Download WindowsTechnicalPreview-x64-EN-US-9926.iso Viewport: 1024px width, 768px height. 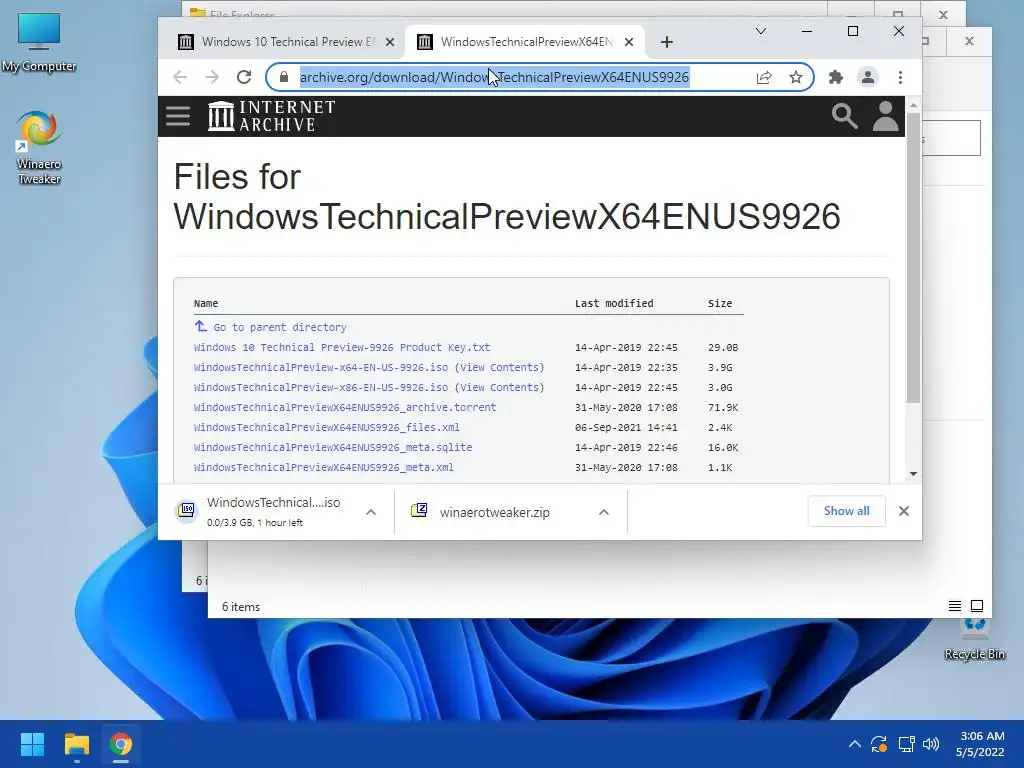point(321,368)
